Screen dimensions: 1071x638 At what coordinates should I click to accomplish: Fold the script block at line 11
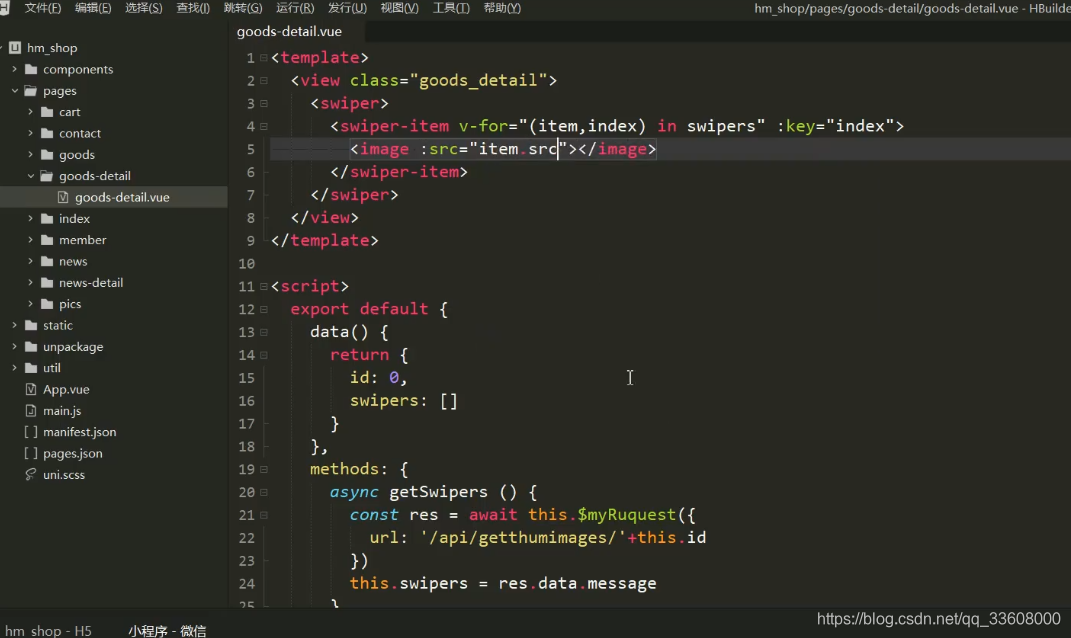pyautogui.click(x=264, y=286)
